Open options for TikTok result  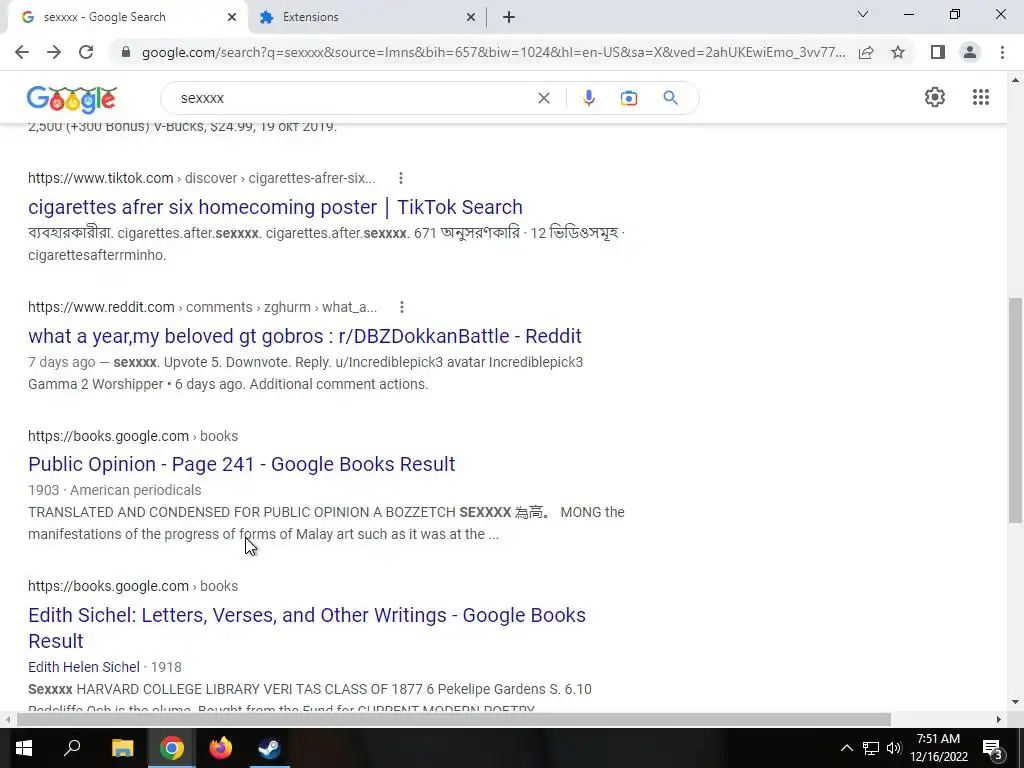pyautogui.click(x=400, y=178)
